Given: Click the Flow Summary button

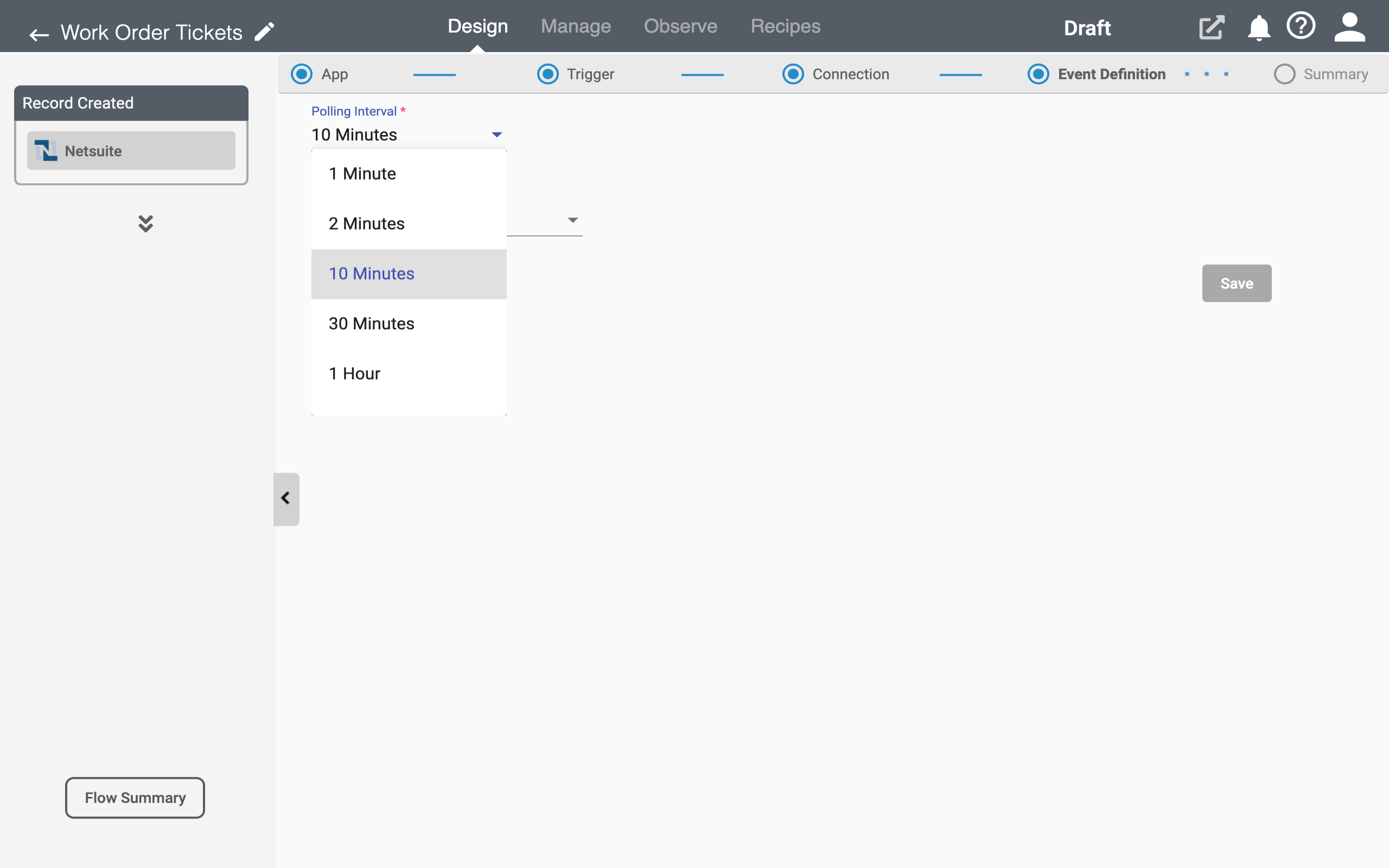Looking at the screenshot, I should [x=135, y=797].
